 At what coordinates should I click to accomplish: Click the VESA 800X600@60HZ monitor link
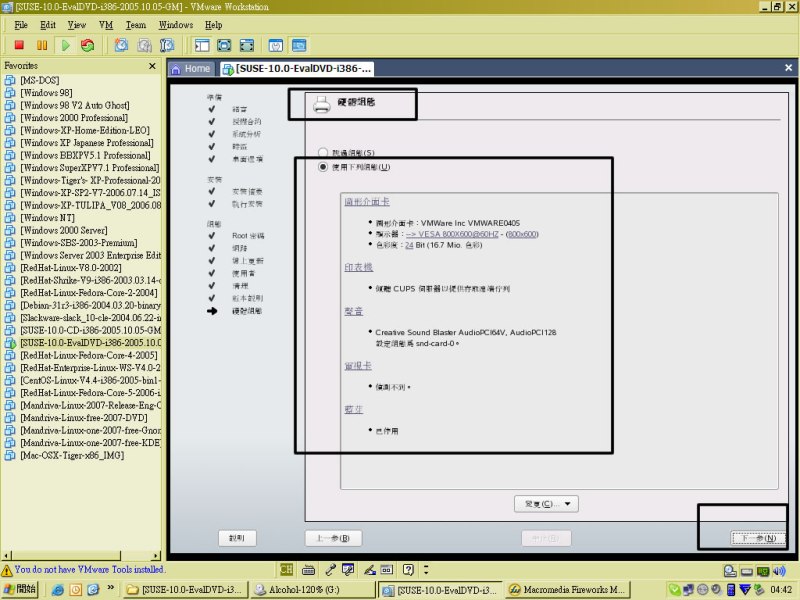click(452, 234)
